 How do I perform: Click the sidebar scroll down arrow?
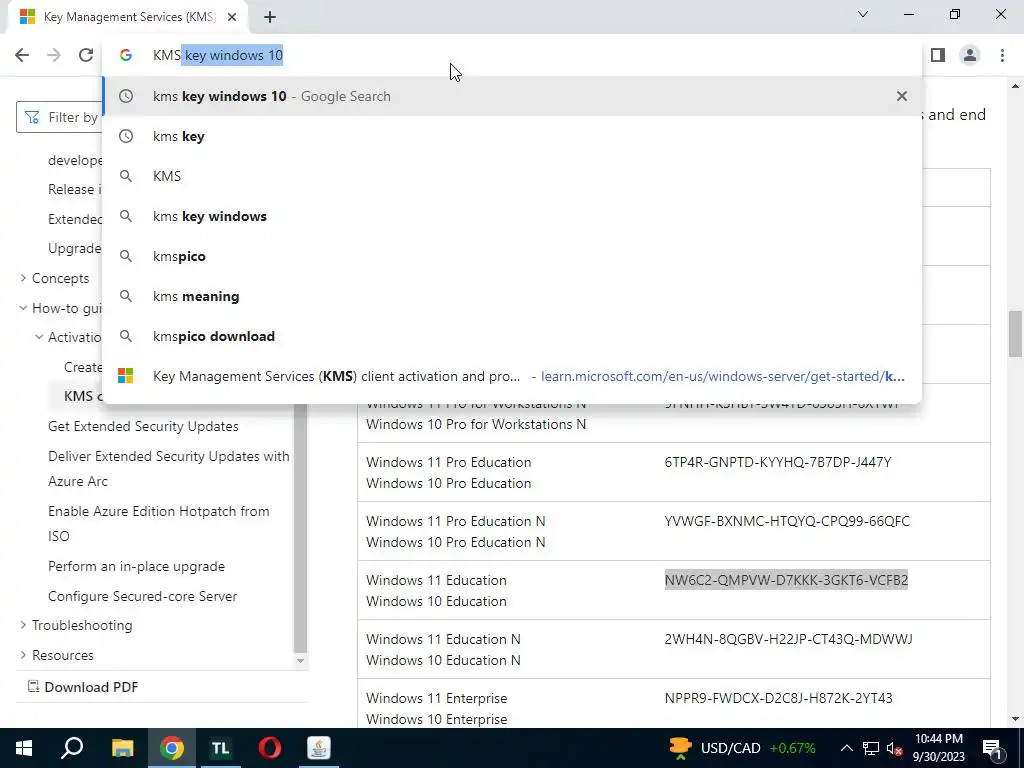click(300, 661)
